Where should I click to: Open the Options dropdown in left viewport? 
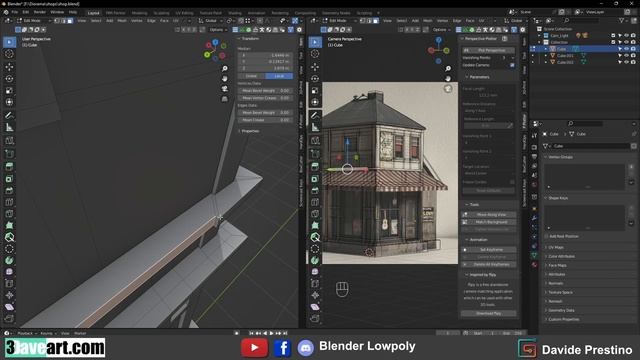[x=217, y=30]
